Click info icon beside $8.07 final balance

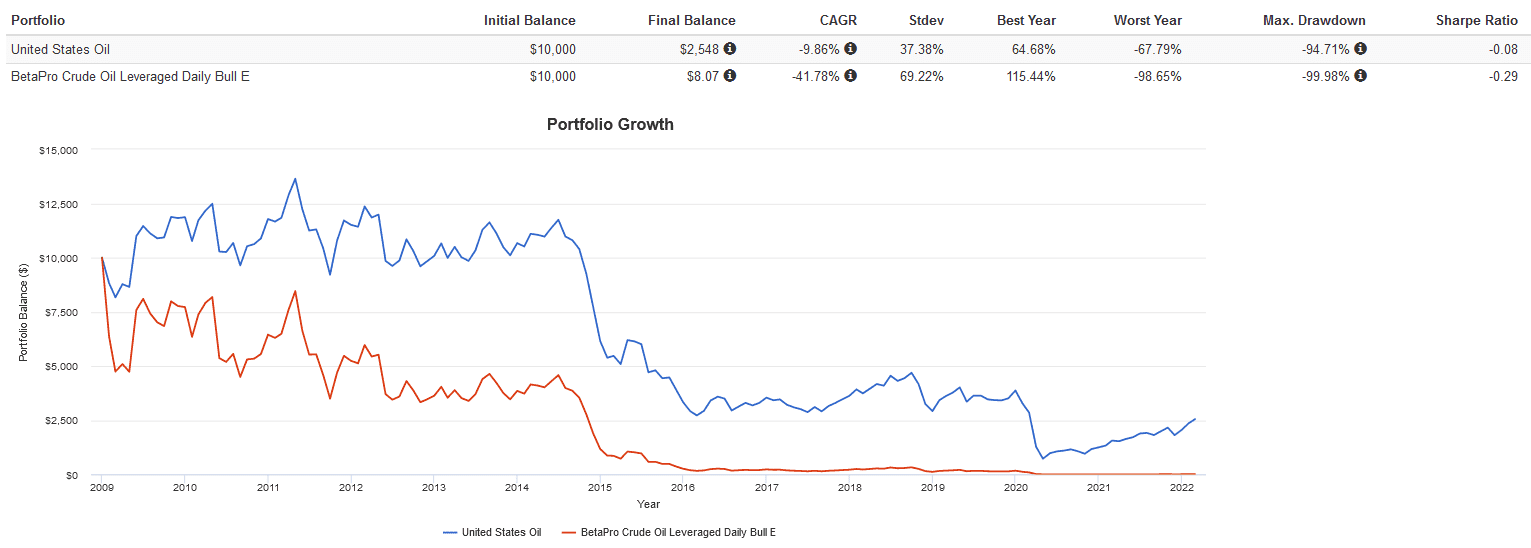[x=730, y=75]
